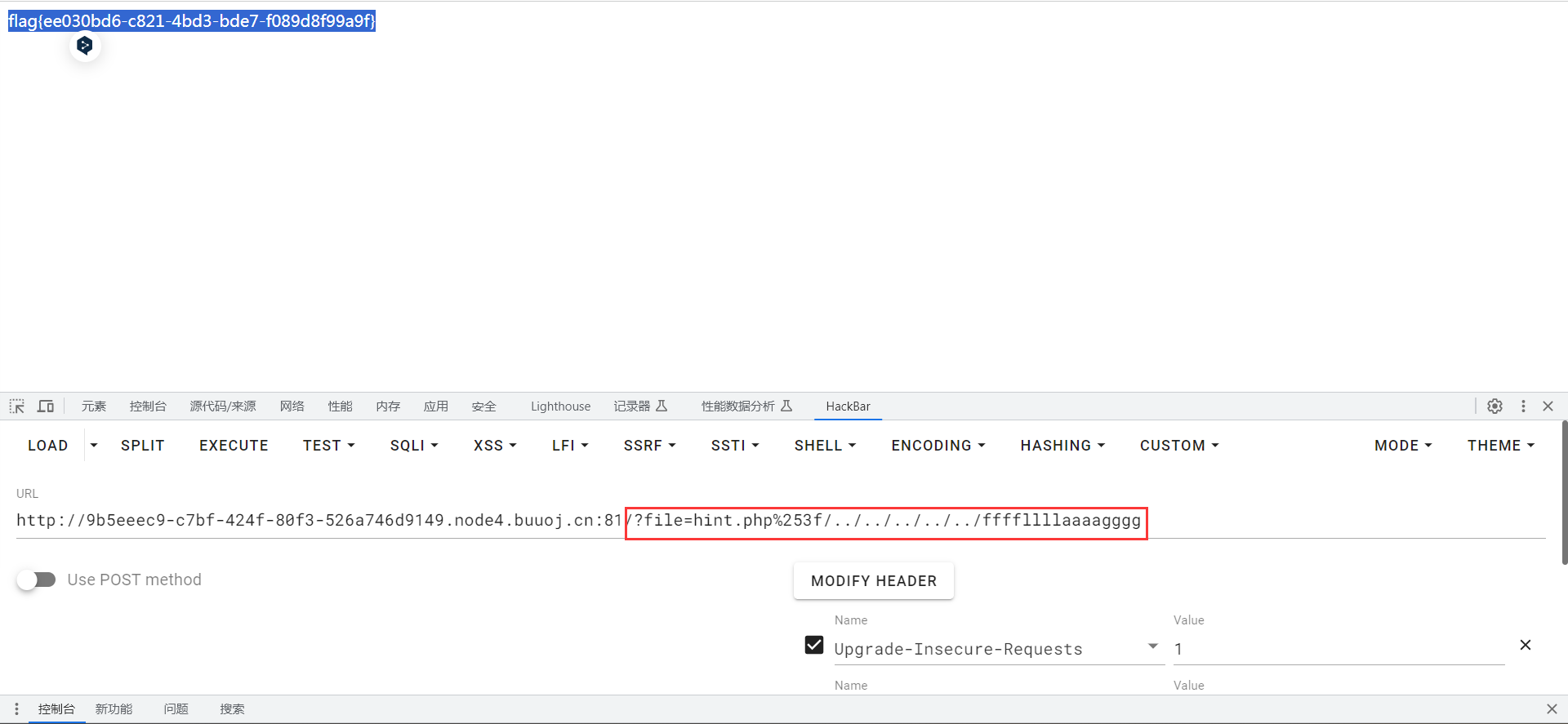Viewport: 1568px width, 724px height.
Task: Click the MODIFY HEADER button
Action: coord(874,581)
